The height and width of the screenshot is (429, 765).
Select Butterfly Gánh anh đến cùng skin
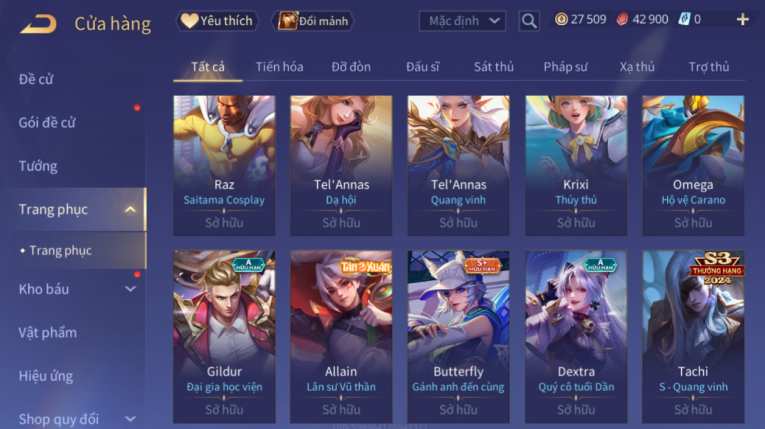459,337
